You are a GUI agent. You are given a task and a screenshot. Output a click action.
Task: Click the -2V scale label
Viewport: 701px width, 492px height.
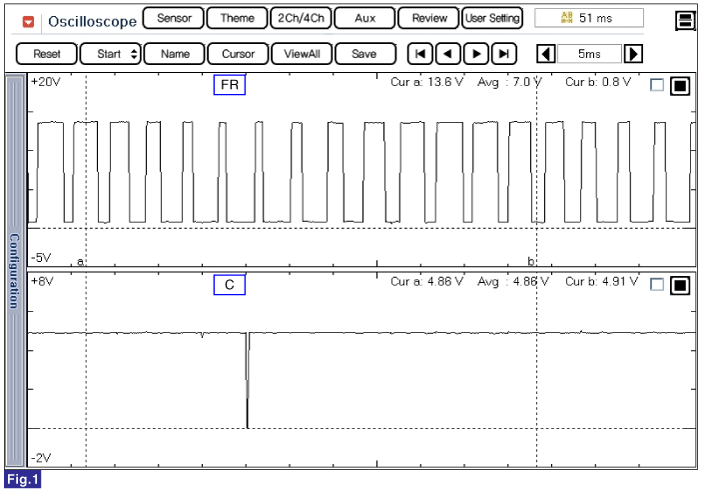coord(41,458)
